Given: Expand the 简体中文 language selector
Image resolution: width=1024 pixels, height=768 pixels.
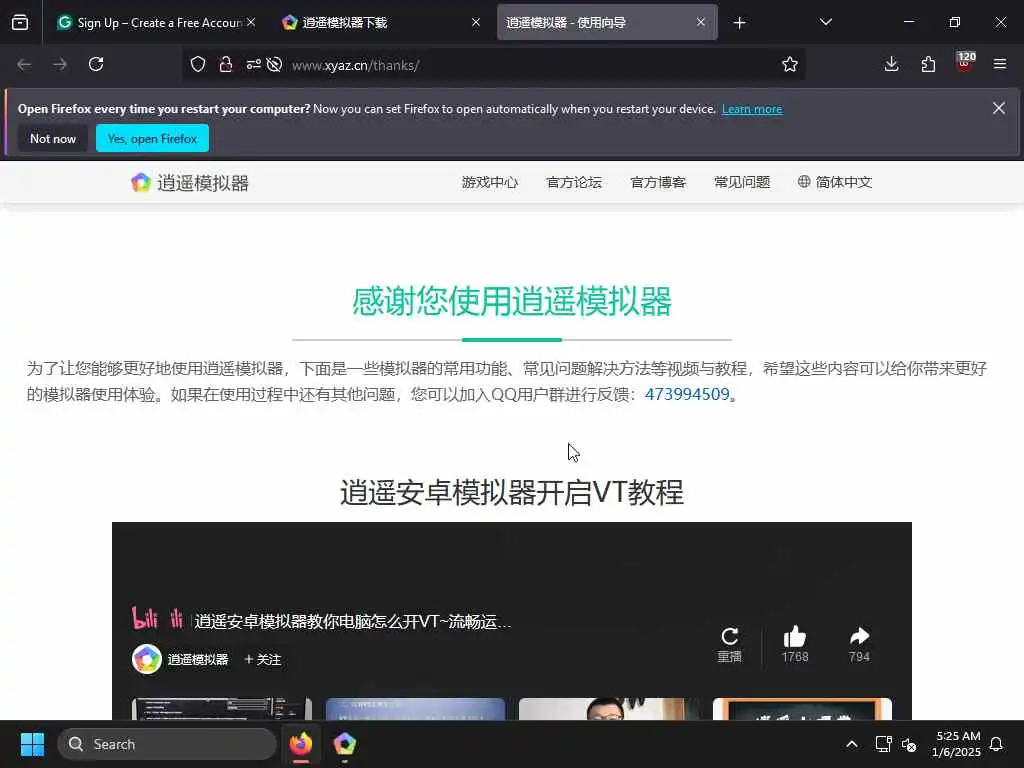Looking at the screenshot, I should 835,182.
